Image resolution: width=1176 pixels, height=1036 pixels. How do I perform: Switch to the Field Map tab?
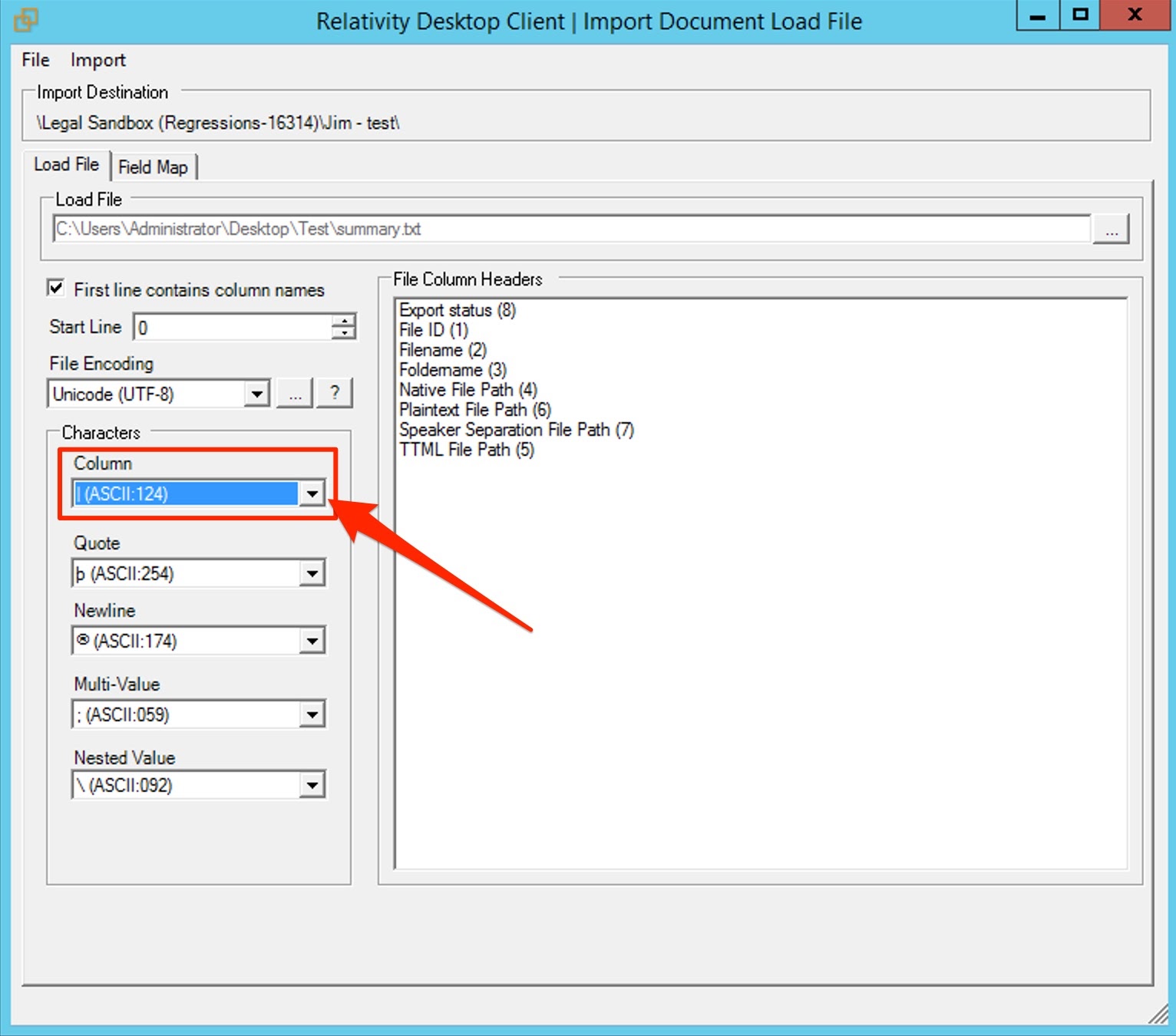(154, 166)
